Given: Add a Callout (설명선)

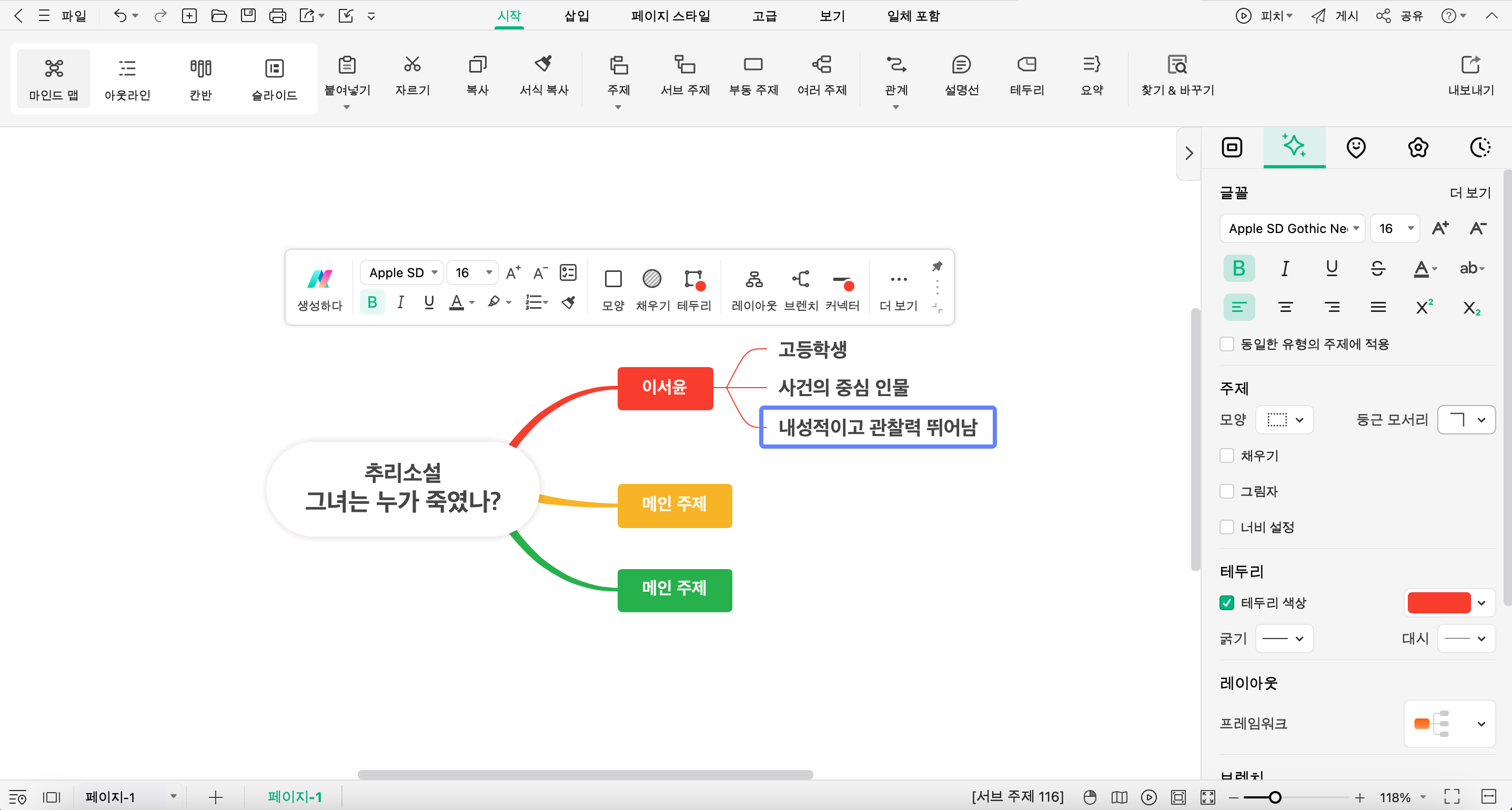Looking at the screenshot, I should [961, 75].
